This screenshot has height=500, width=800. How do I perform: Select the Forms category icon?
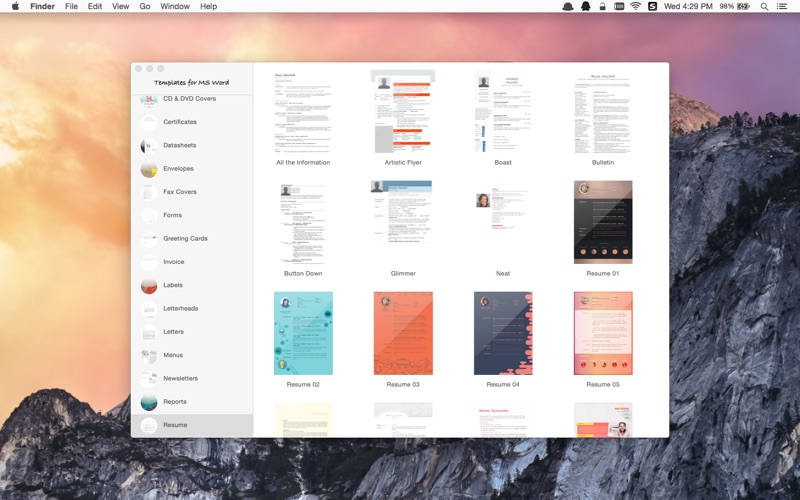tap(149, 216)
